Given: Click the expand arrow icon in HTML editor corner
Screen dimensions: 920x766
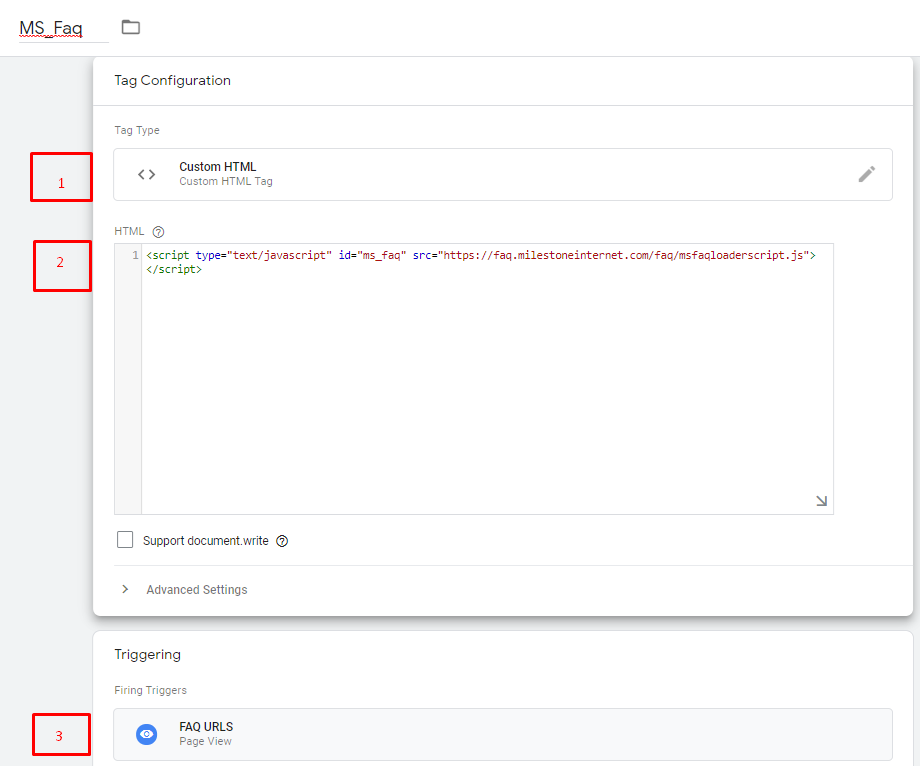Looking at the screenshot, I should [821, 501].
